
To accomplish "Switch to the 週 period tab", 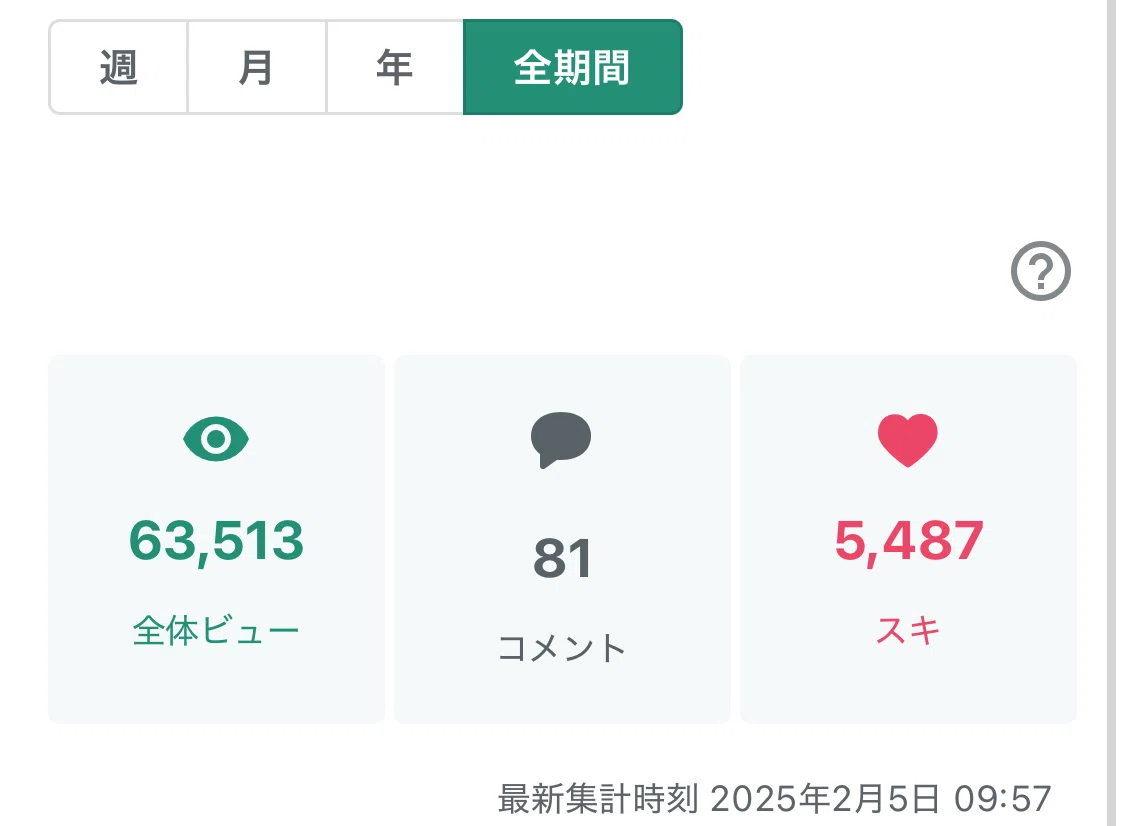I will click(118, 67).
